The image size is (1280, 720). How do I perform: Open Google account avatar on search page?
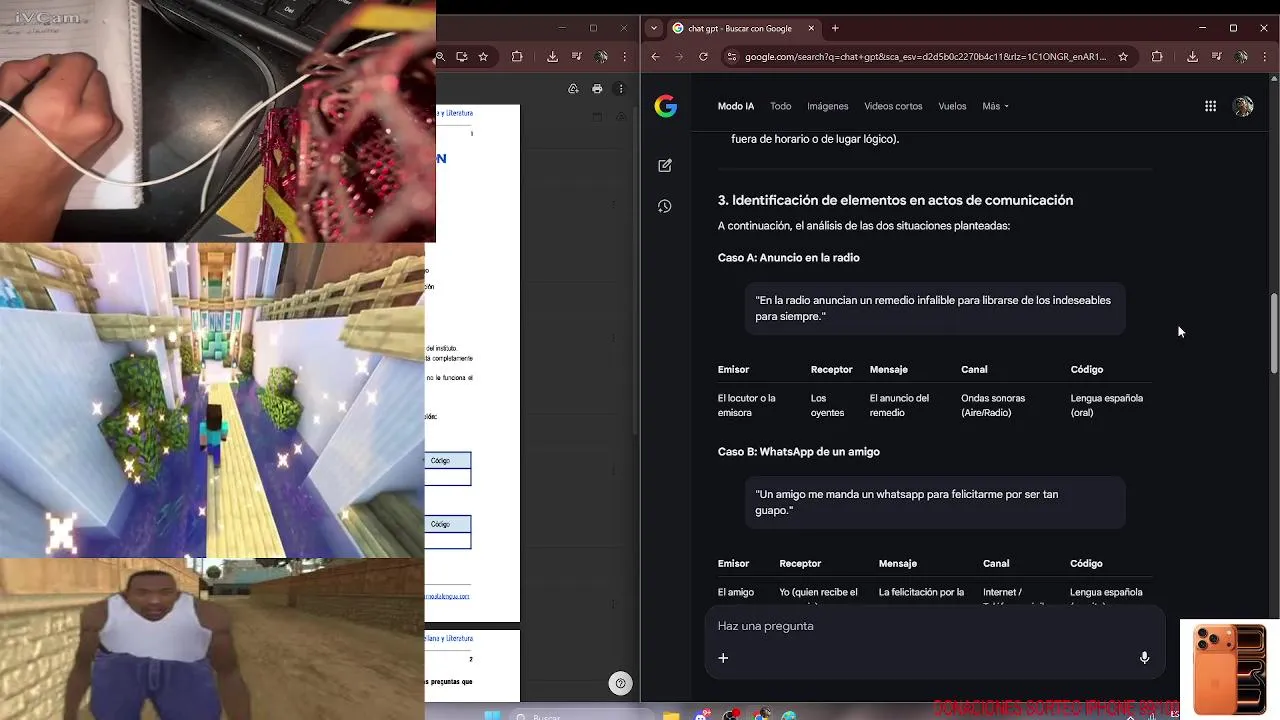[x=1243, y=106]
